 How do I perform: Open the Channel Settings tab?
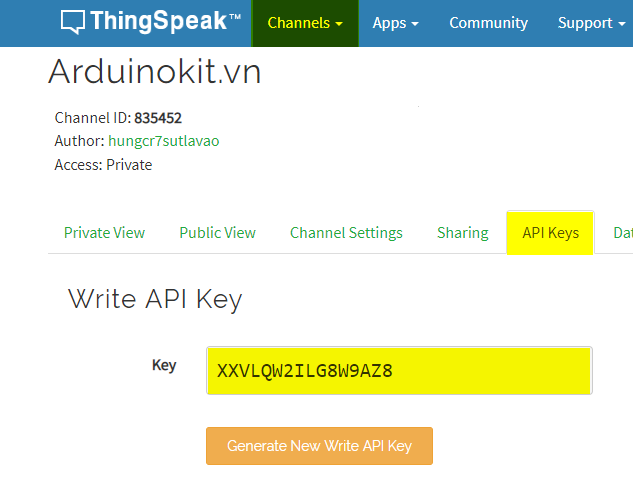(x=346, y=233)
